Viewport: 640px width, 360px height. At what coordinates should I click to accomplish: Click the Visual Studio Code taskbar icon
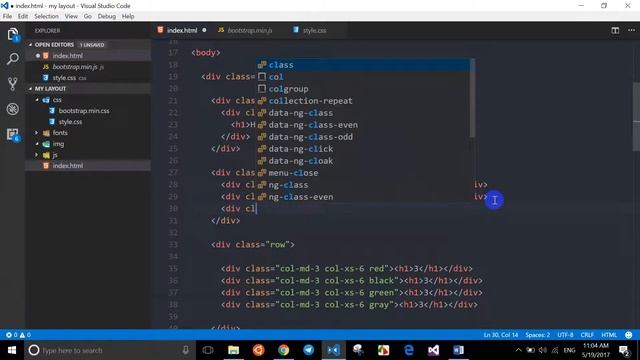pos(333,350)
